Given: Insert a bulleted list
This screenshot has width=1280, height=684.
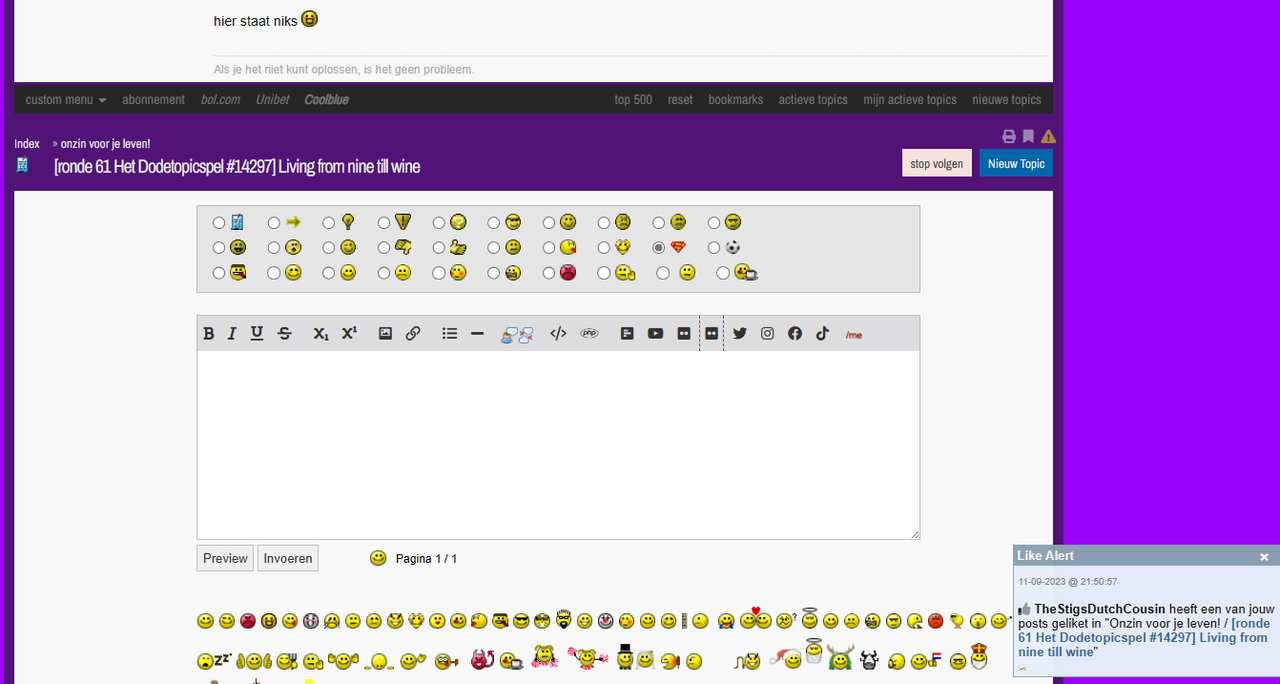Looking at the screenshot, I should 450,334.
